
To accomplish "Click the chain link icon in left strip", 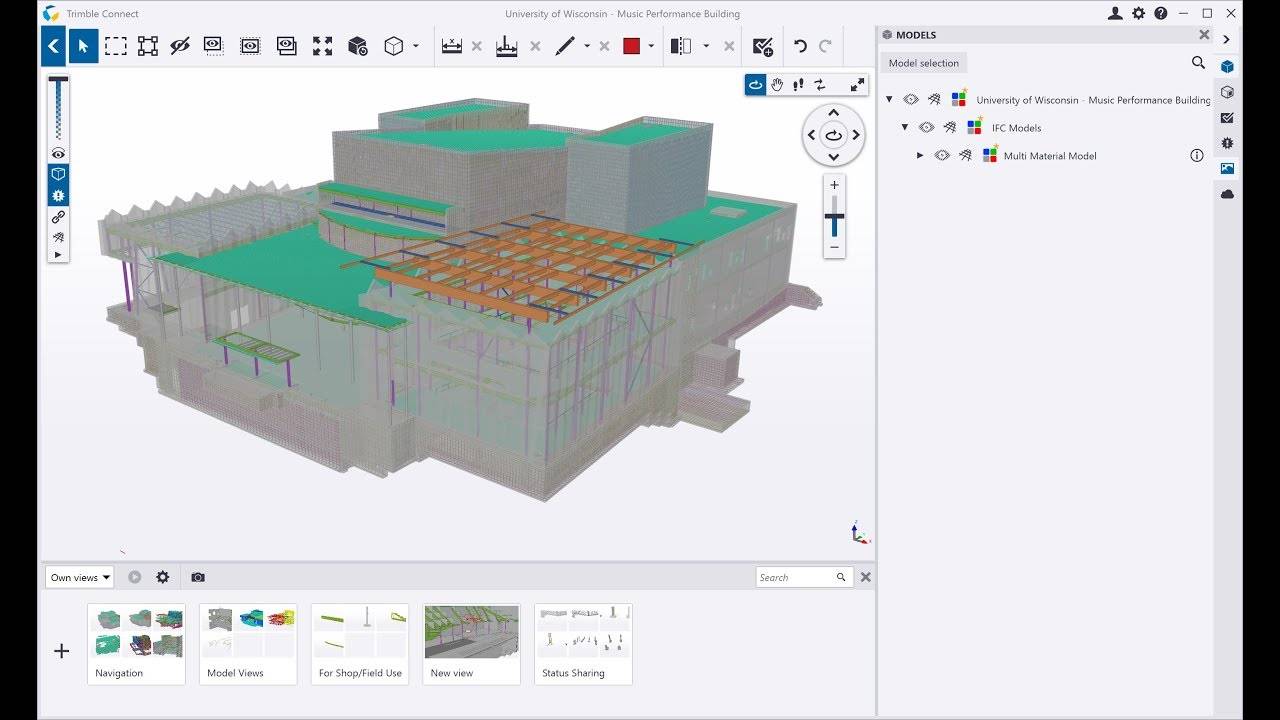I will [x=58, y=217].
